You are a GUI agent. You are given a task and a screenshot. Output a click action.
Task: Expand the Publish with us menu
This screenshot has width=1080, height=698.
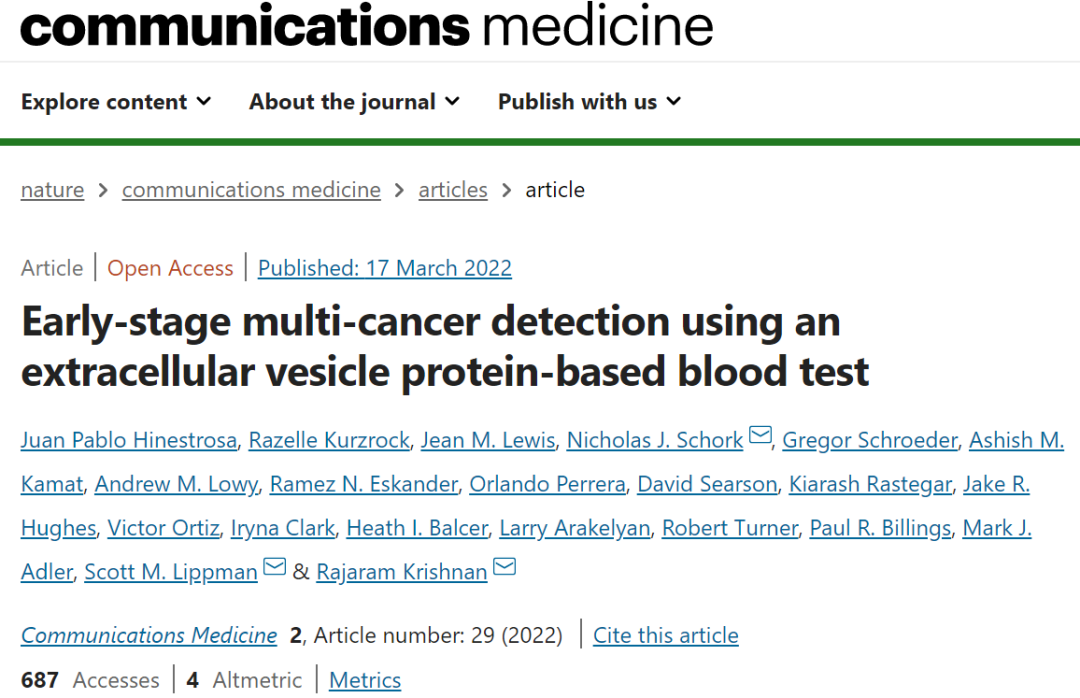click(589, 102)
